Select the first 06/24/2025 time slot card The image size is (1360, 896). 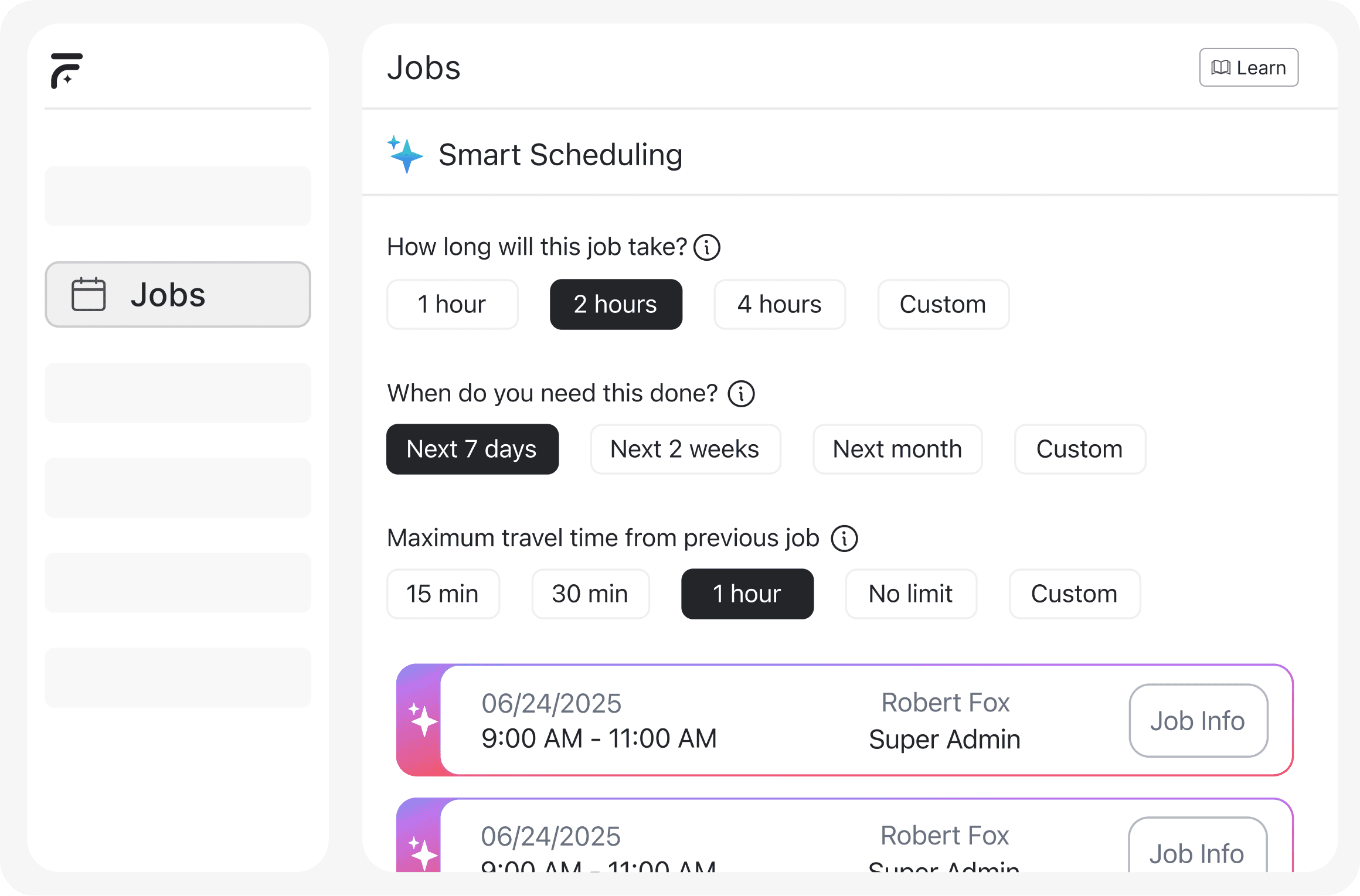762,721
